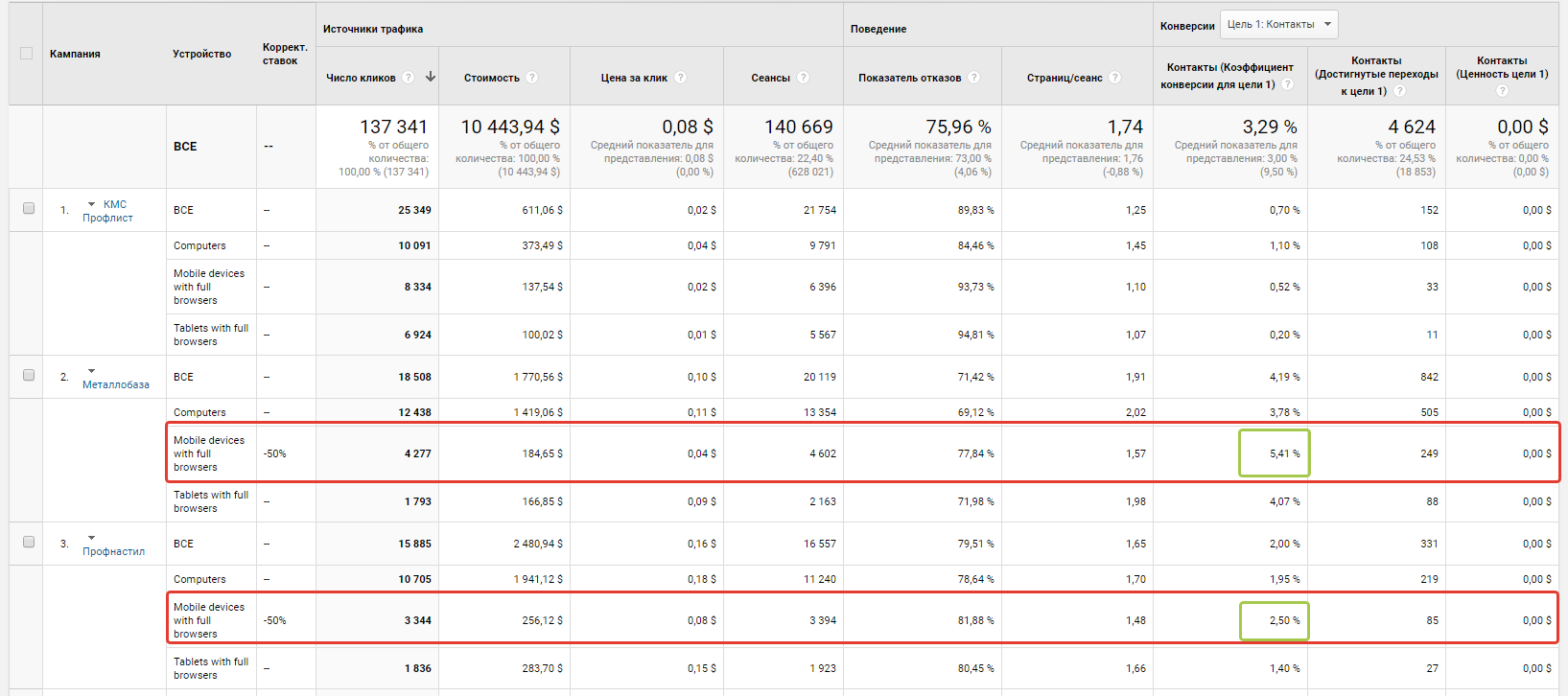Click the 89,83 % bounce rate cell
The height and width of the screenshot is (696, 1568).
click(975, 210)
